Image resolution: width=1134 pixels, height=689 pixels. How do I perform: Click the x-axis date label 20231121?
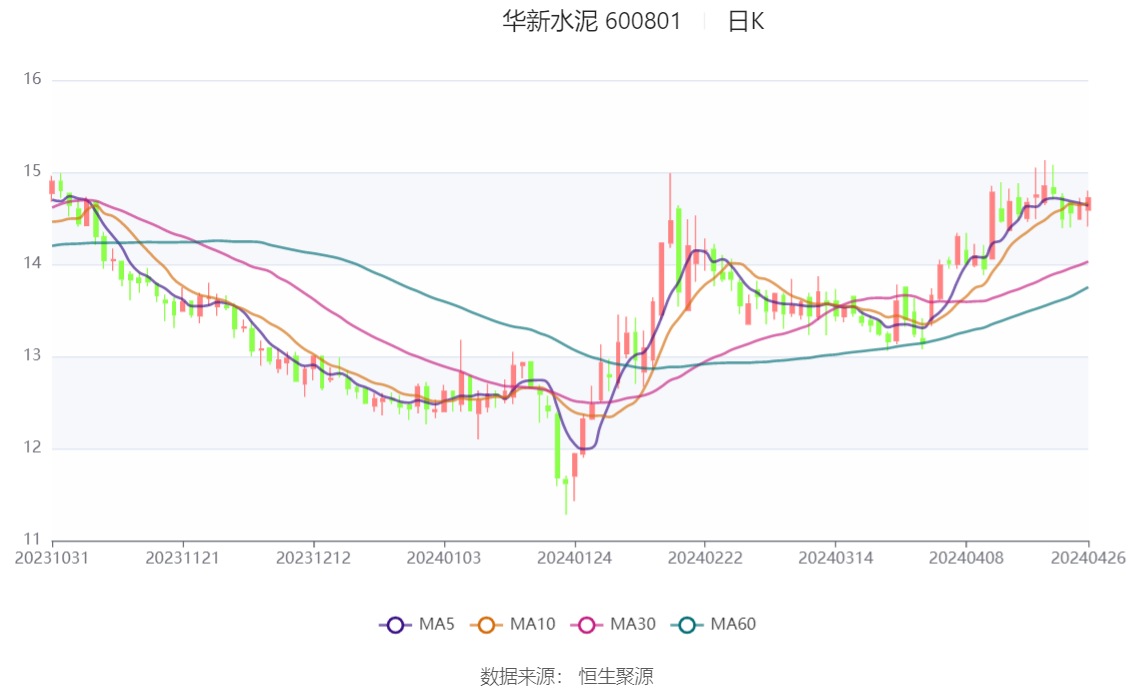pos(182,558)
